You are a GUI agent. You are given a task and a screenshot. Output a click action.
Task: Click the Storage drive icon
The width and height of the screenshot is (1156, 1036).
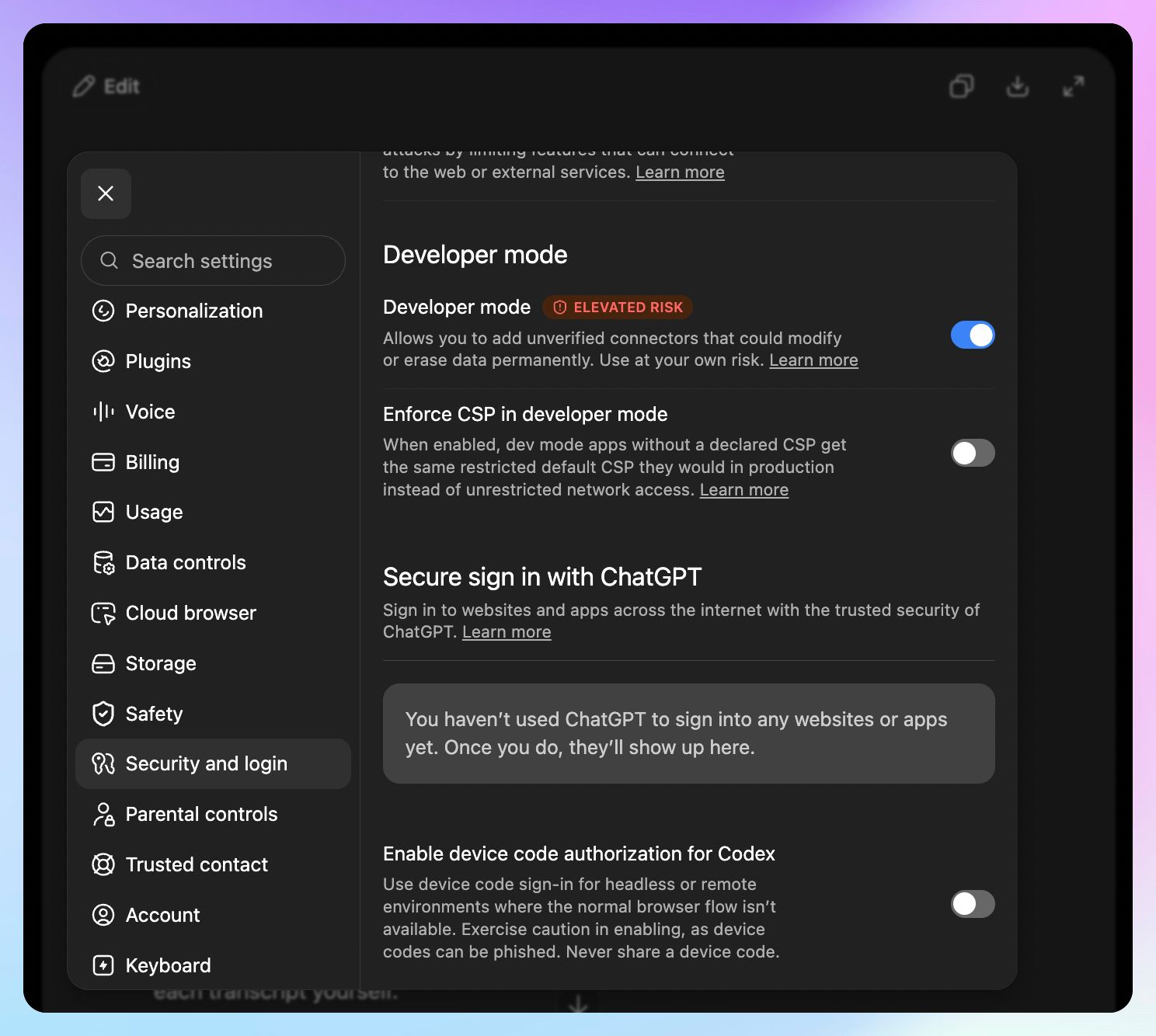(103, 663)
